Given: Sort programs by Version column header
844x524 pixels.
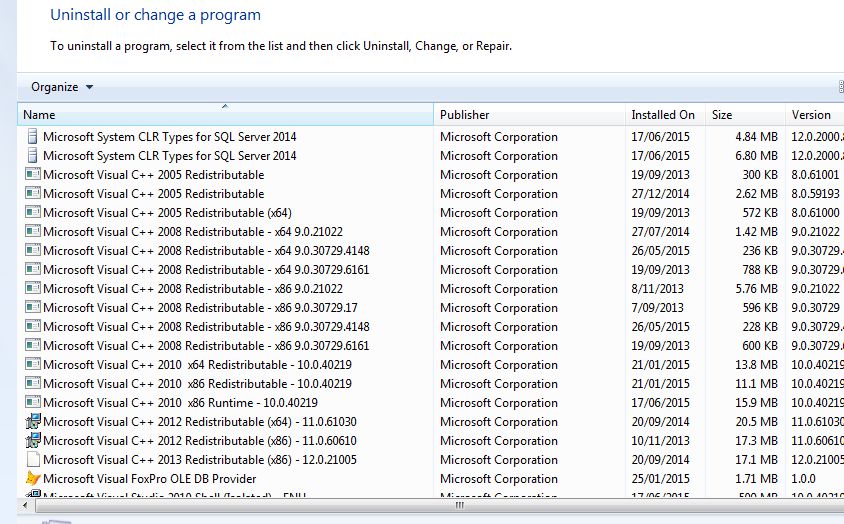Looking at the screenshot, I should point(814,114).
